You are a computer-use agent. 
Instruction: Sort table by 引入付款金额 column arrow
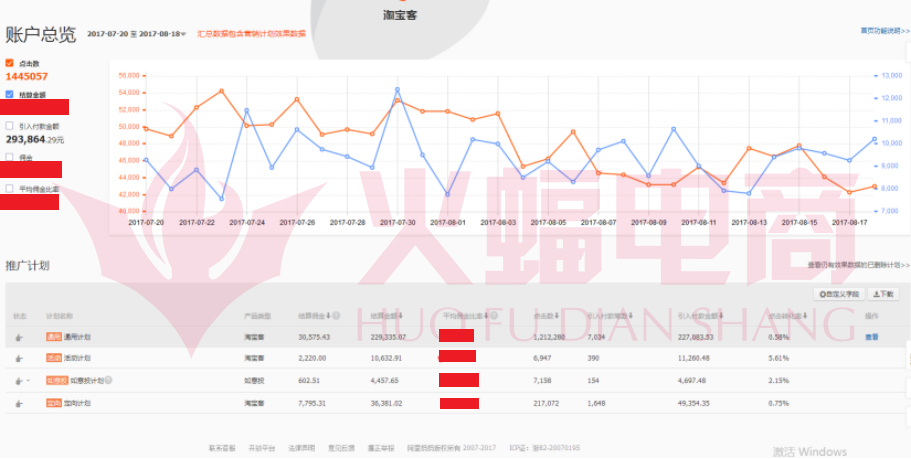720,316
